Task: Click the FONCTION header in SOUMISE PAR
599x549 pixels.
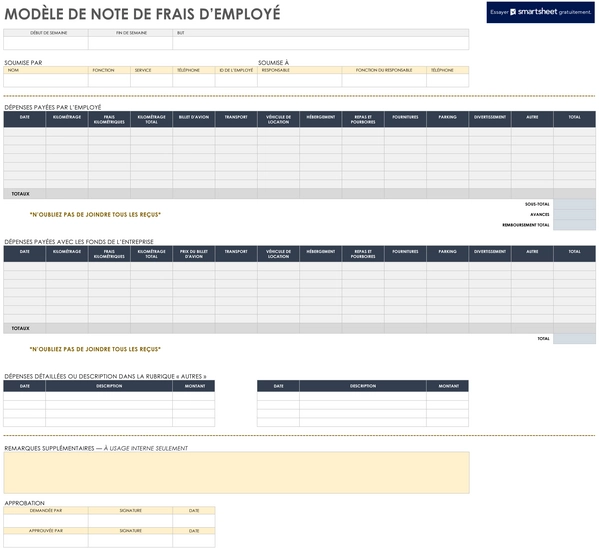Action: tap(109, 70)
